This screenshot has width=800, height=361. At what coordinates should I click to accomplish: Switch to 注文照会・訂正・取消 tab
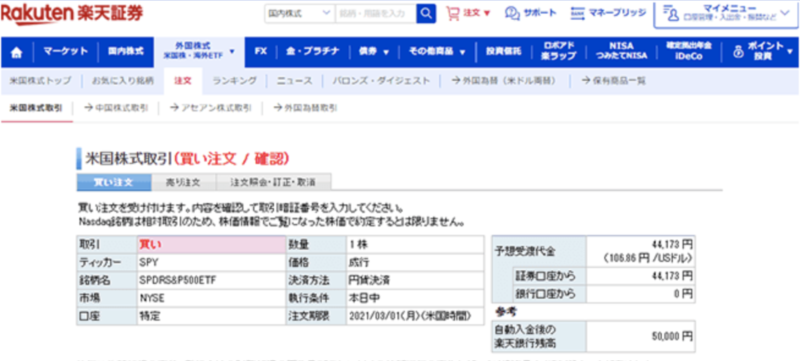[x=273, y=182]
